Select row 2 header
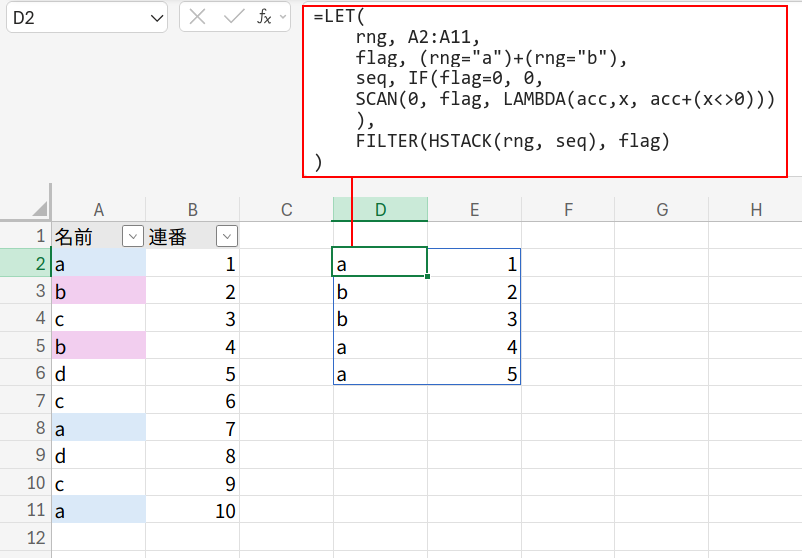The height and width of the screenshot is (558, 802). [25, 264]
